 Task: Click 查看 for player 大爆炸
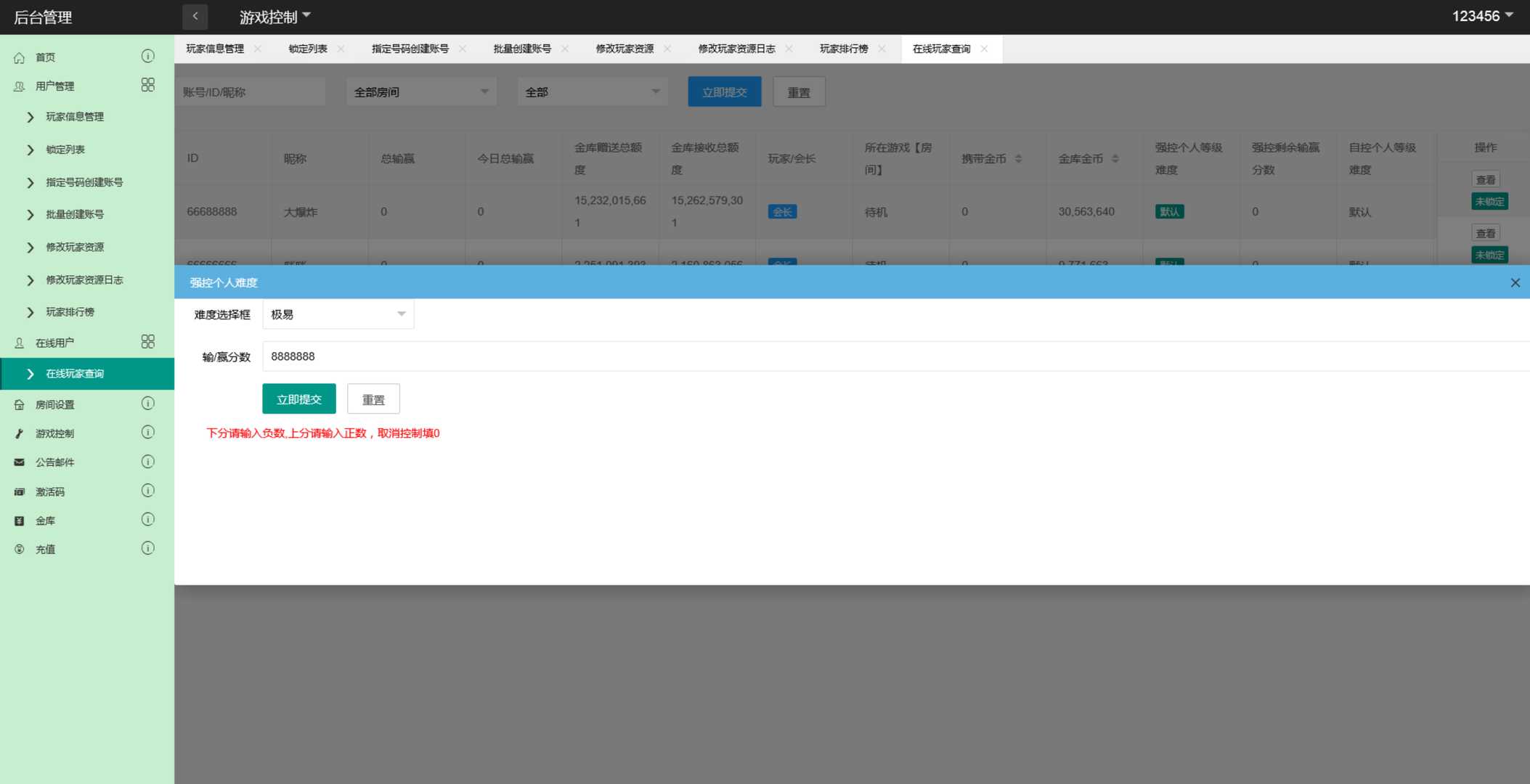tap(1486, 179)
